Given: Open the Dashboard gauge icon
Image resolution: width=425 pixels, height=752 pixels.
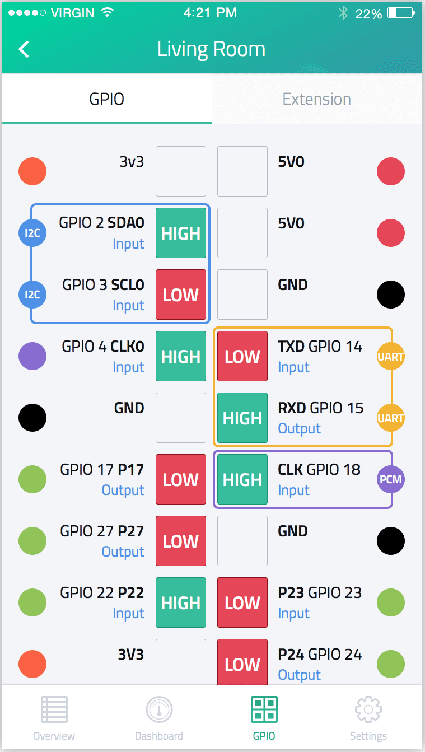Looking at the screenshot, I should coord(159,710).
